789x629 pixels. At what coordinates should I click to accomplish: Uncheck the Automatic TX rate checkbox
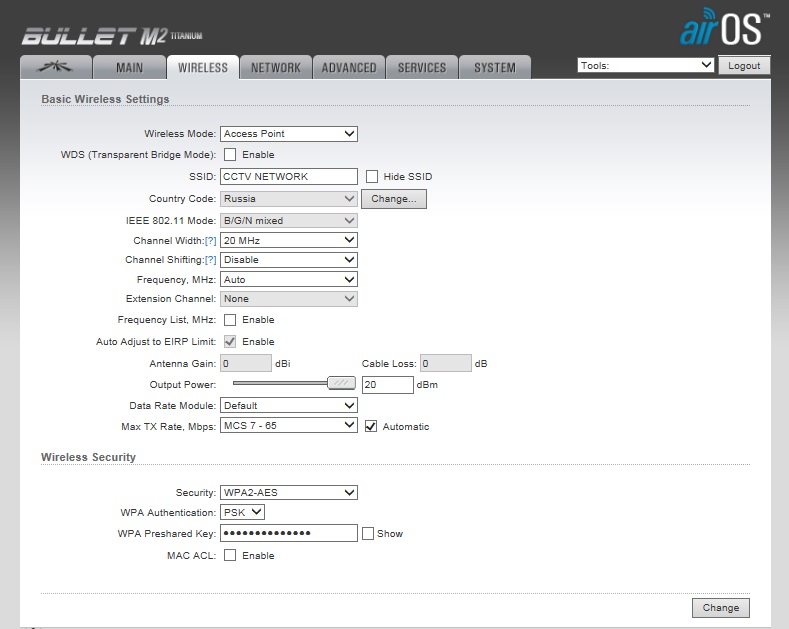(371, 426)
